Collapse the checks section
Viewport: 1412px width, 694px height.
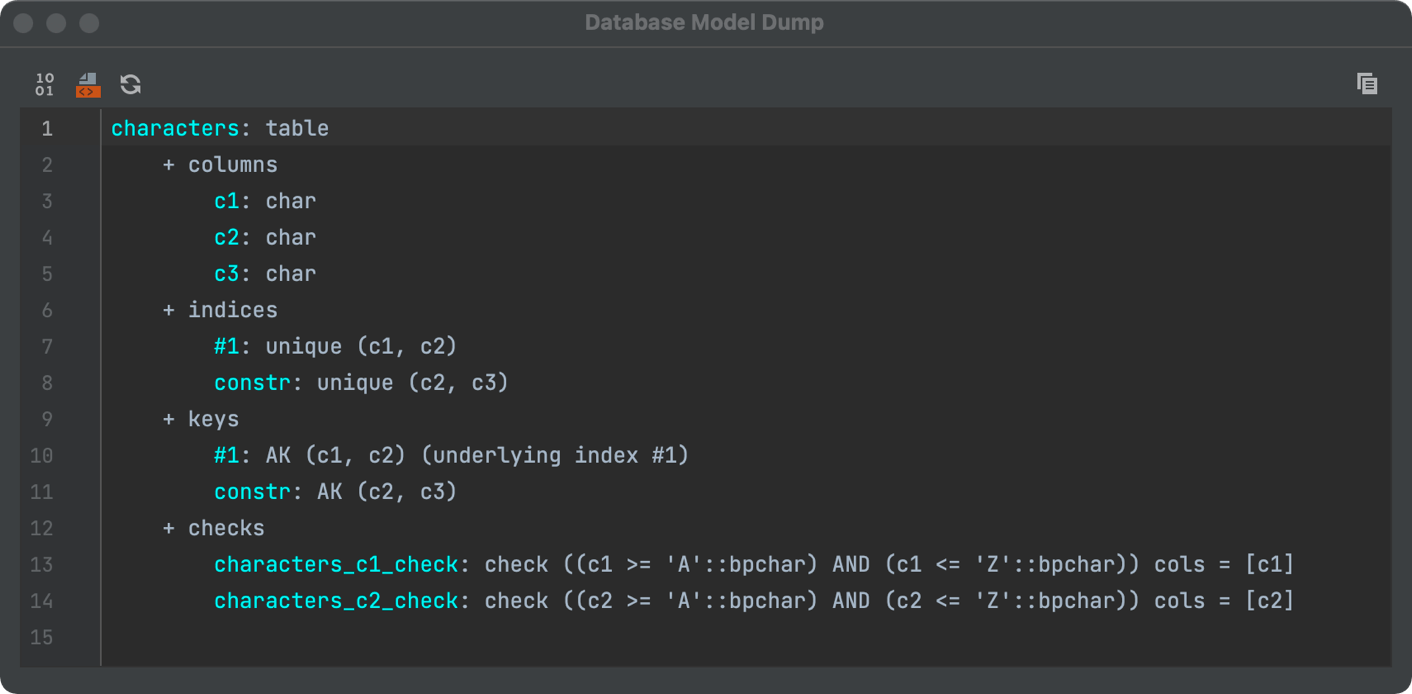point(167,528)
